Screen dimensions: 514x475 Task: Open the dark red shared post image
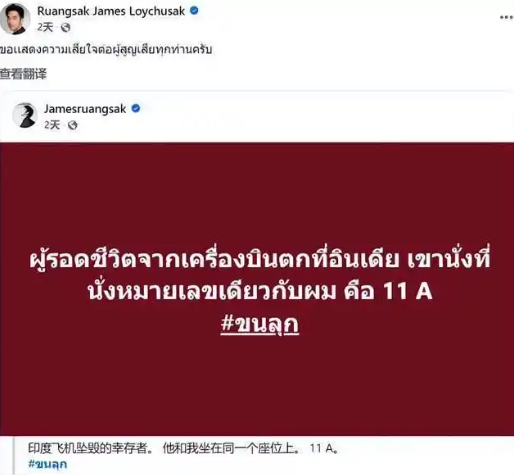[257, 289]
